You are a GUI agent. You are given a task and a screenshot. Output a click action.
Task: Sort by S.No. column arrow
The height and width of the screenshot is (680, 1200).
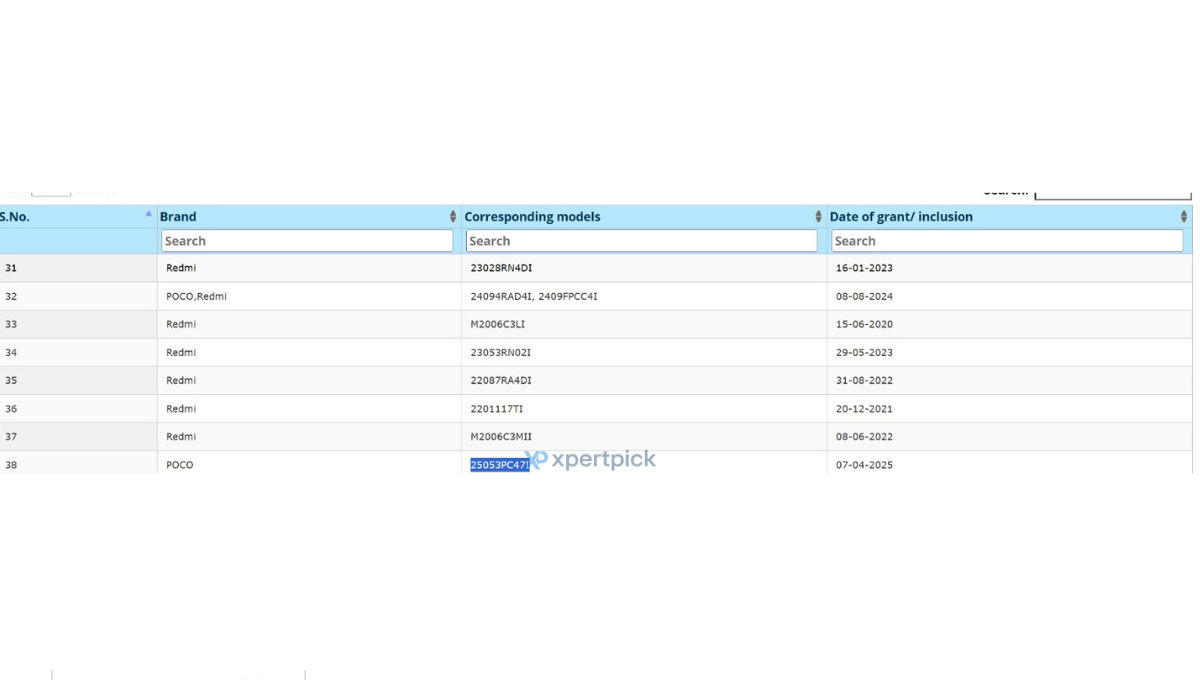149,214
